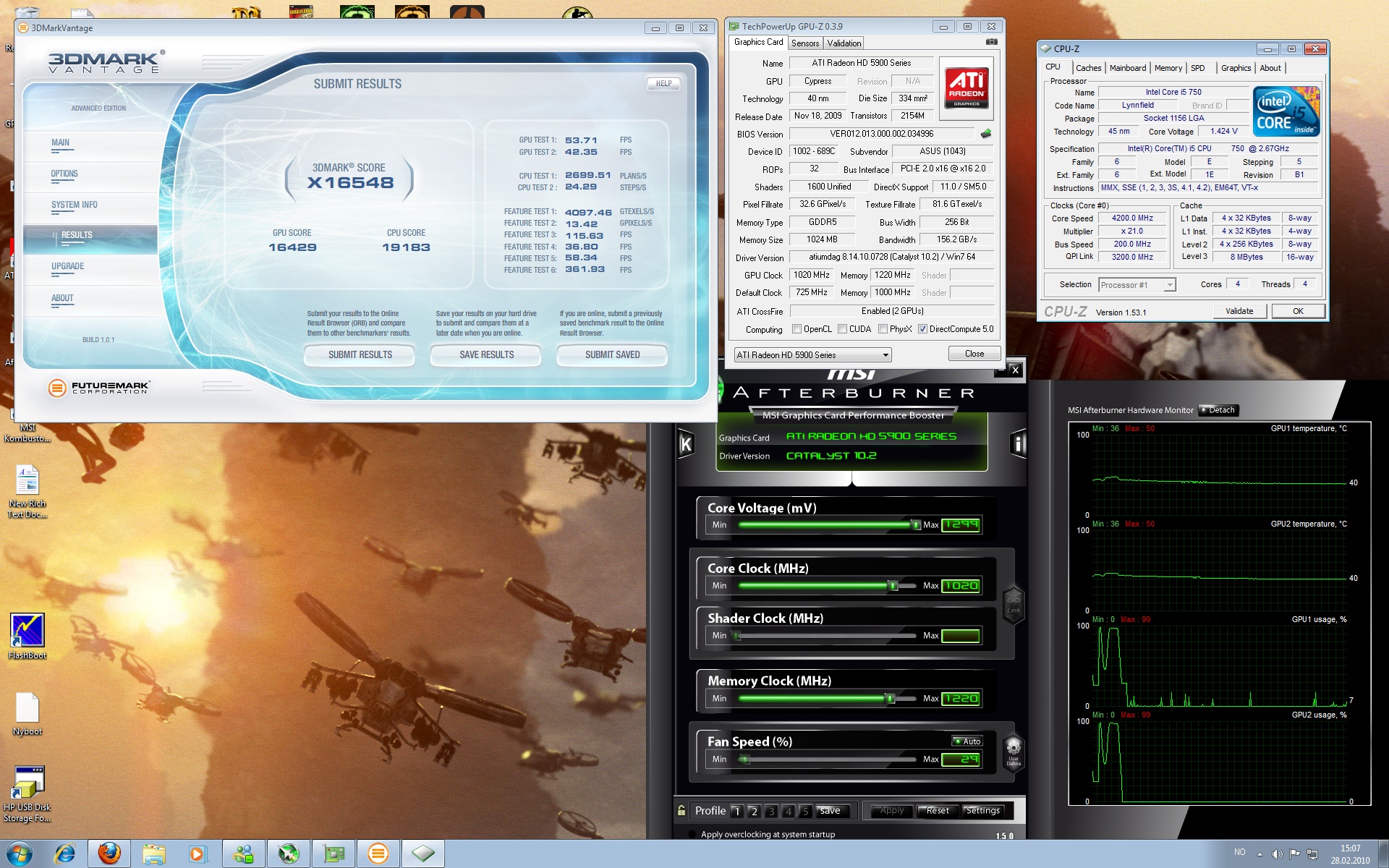Uncheck the DirectCompute 5.0 checkbox
Viewport: 1389px width, 868px height.
pos(922,329)
